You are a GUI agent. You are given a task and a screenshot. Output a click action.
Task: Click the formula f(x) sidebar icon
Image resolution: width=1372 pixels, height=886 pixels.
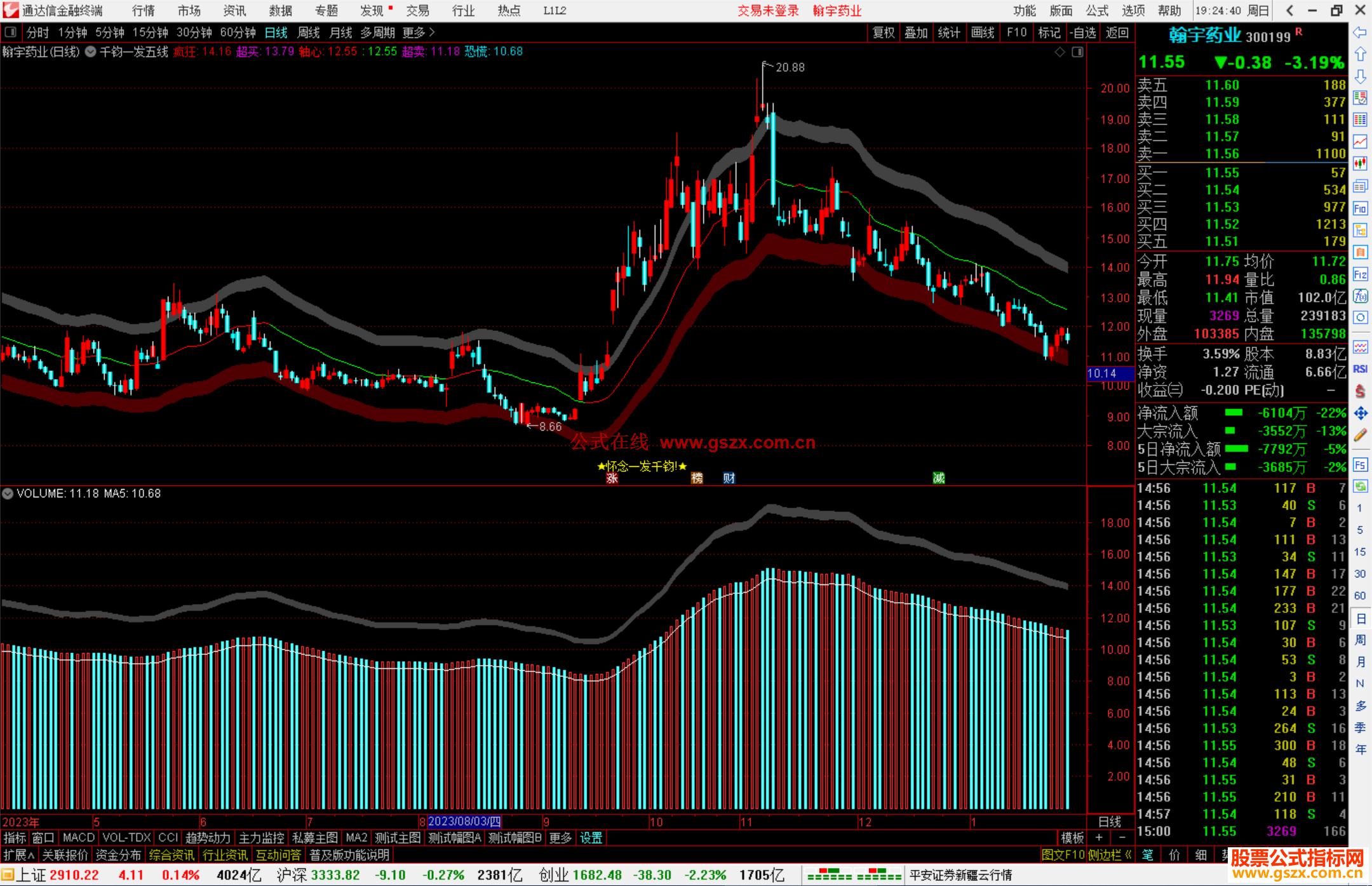tap(1360, 296)
